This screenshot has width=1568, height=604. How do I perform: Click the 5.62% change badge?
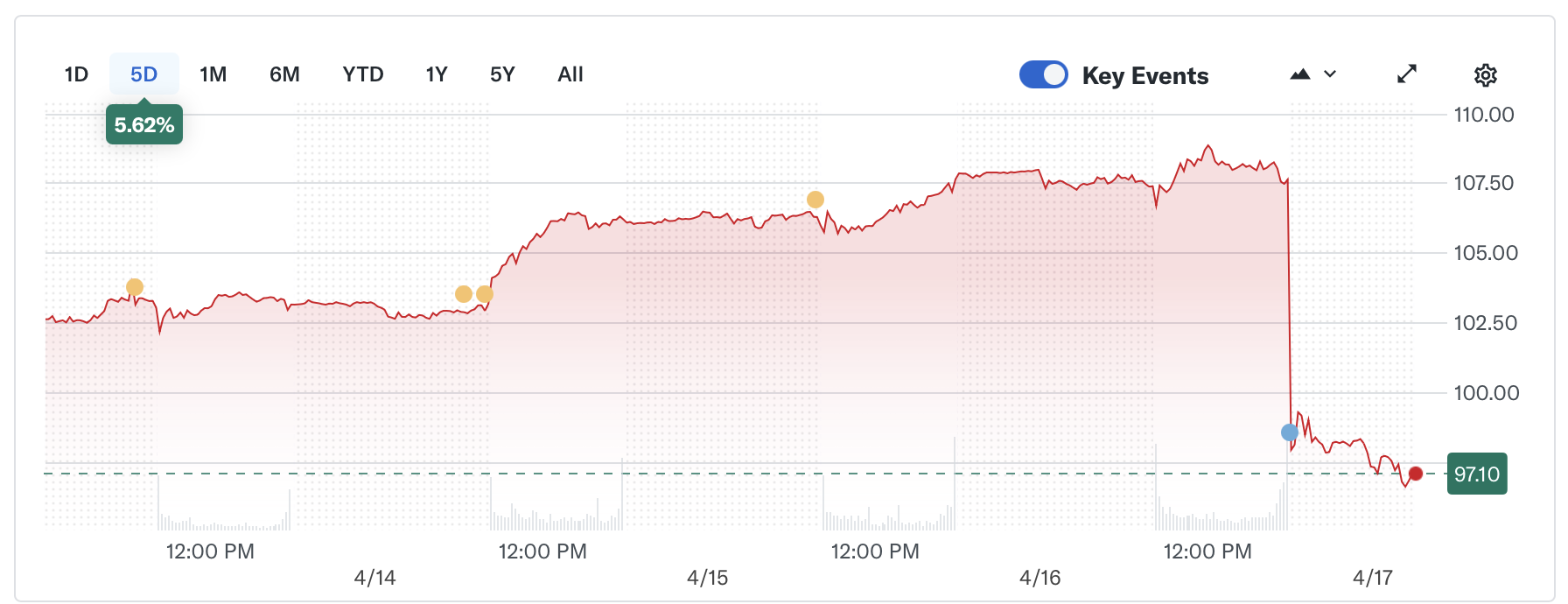click(x=143, y=124)
